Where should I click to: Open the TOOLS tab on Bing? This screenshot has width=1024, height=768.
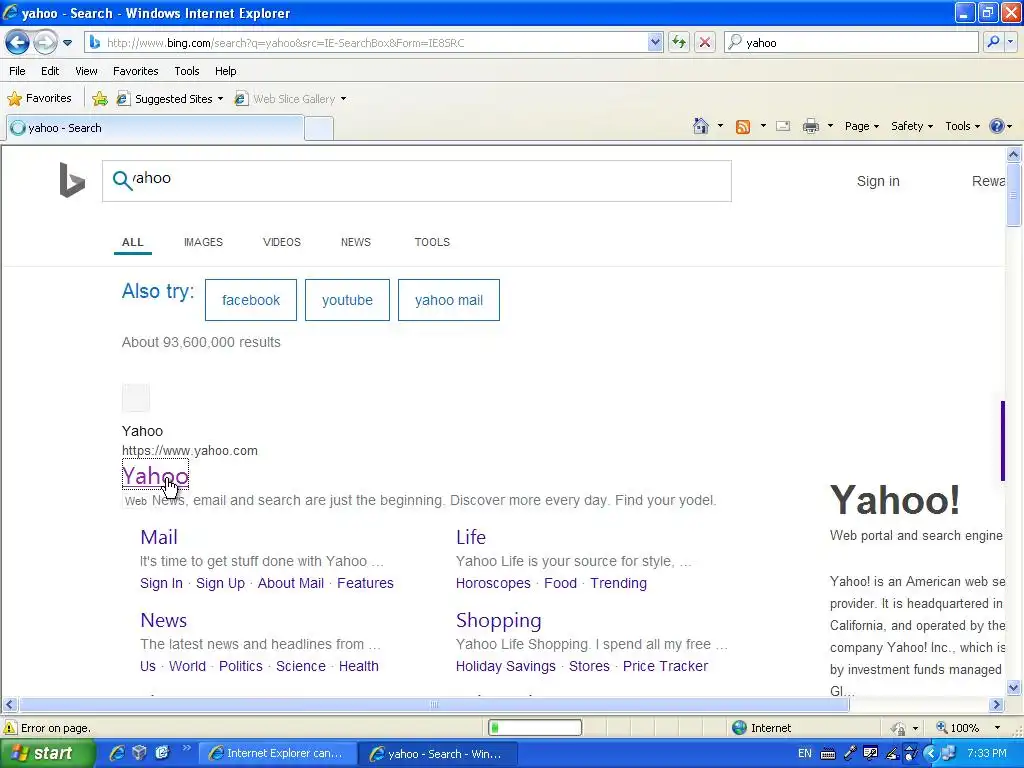point(432,242)
